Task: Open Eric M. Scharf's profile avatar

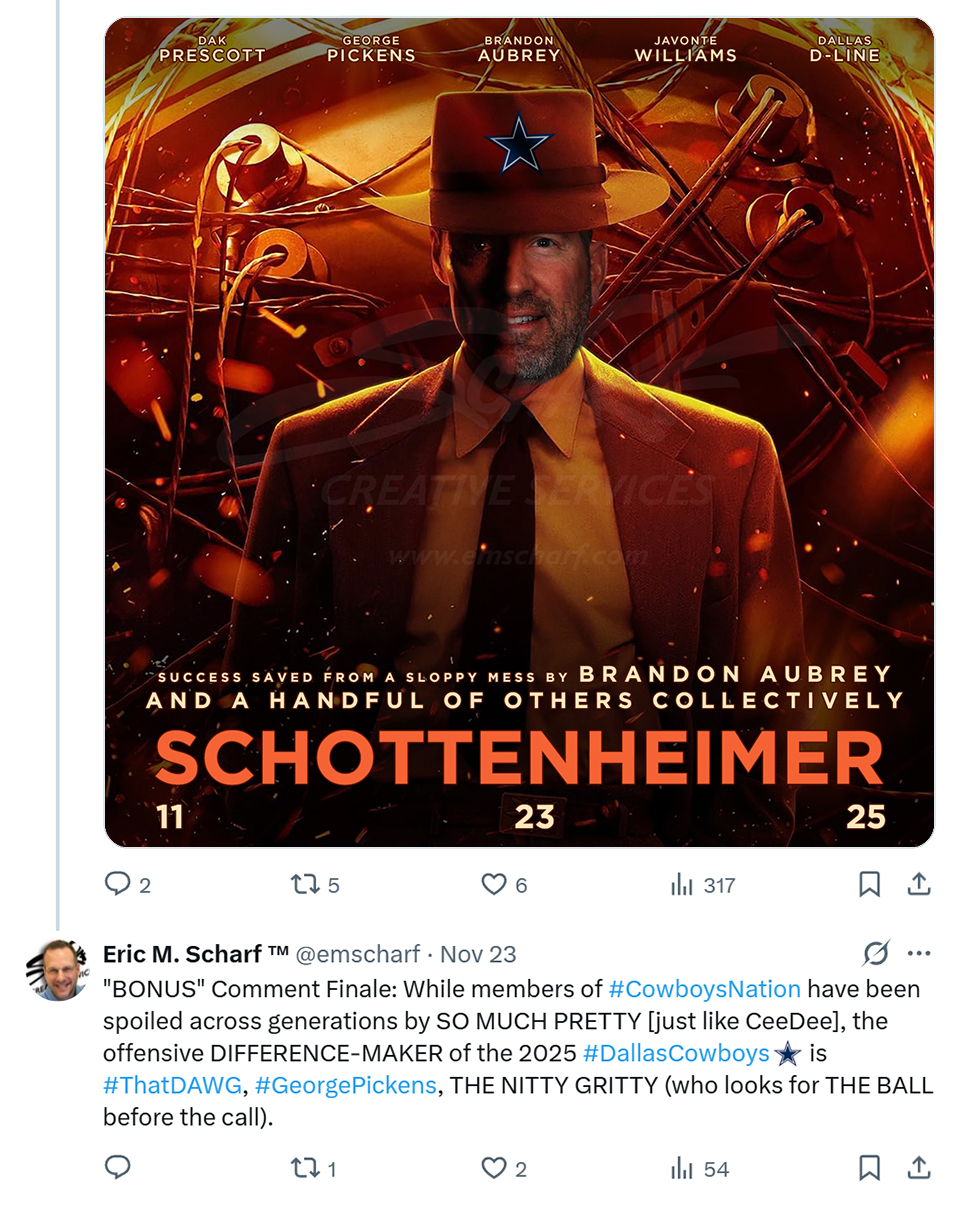Action: tap(57, 970)
